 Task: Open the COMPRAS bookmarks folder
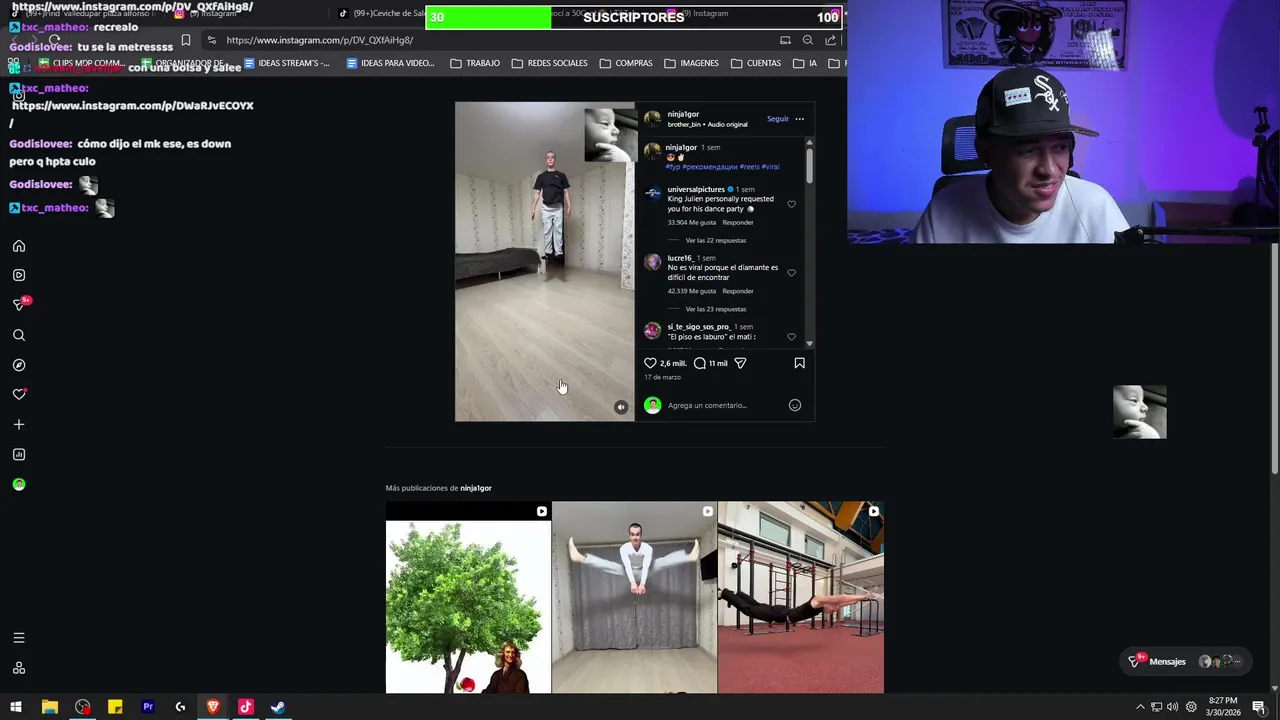626,63
